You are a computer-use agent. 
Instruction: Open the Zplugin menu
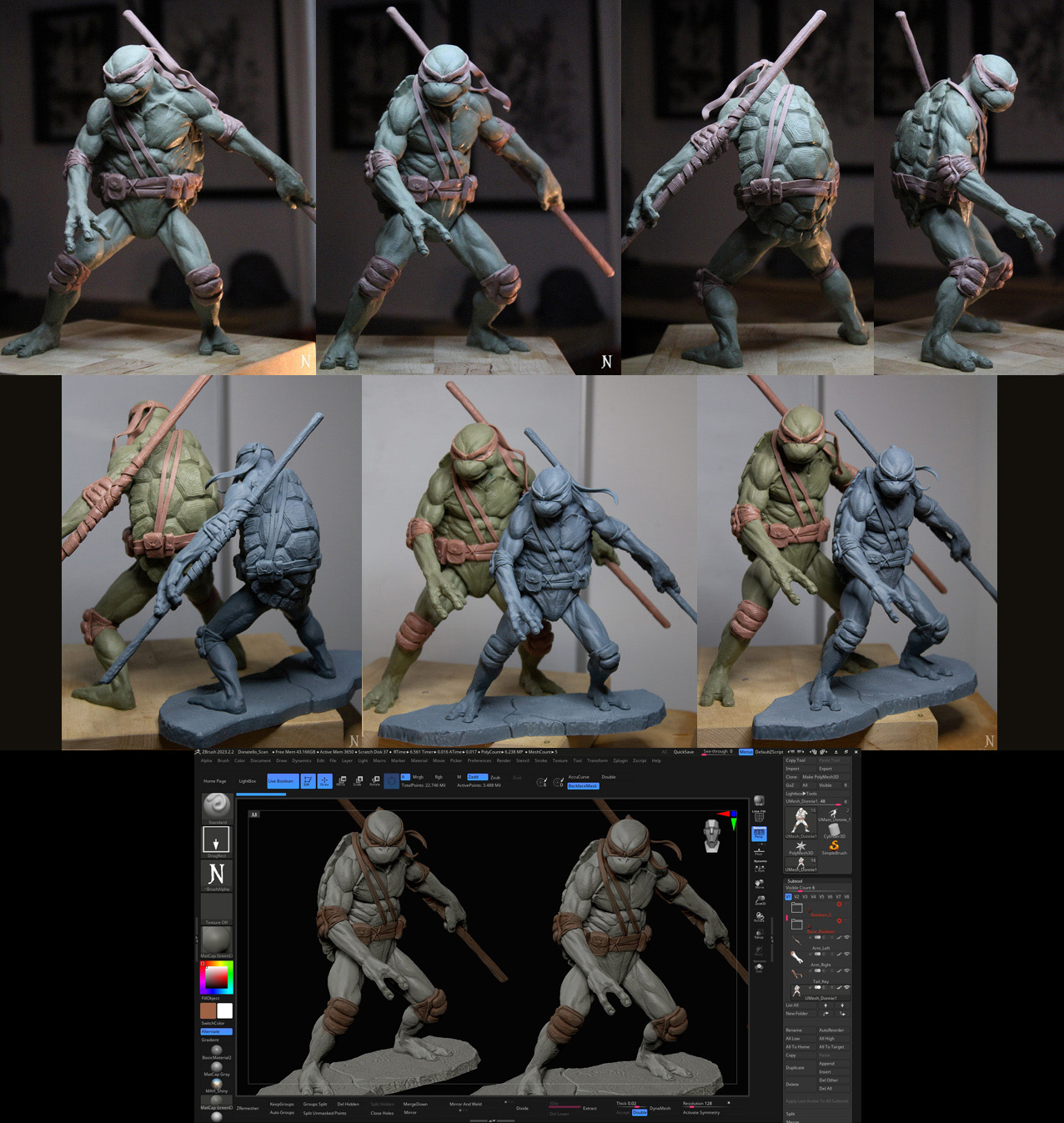pos(620,760)
